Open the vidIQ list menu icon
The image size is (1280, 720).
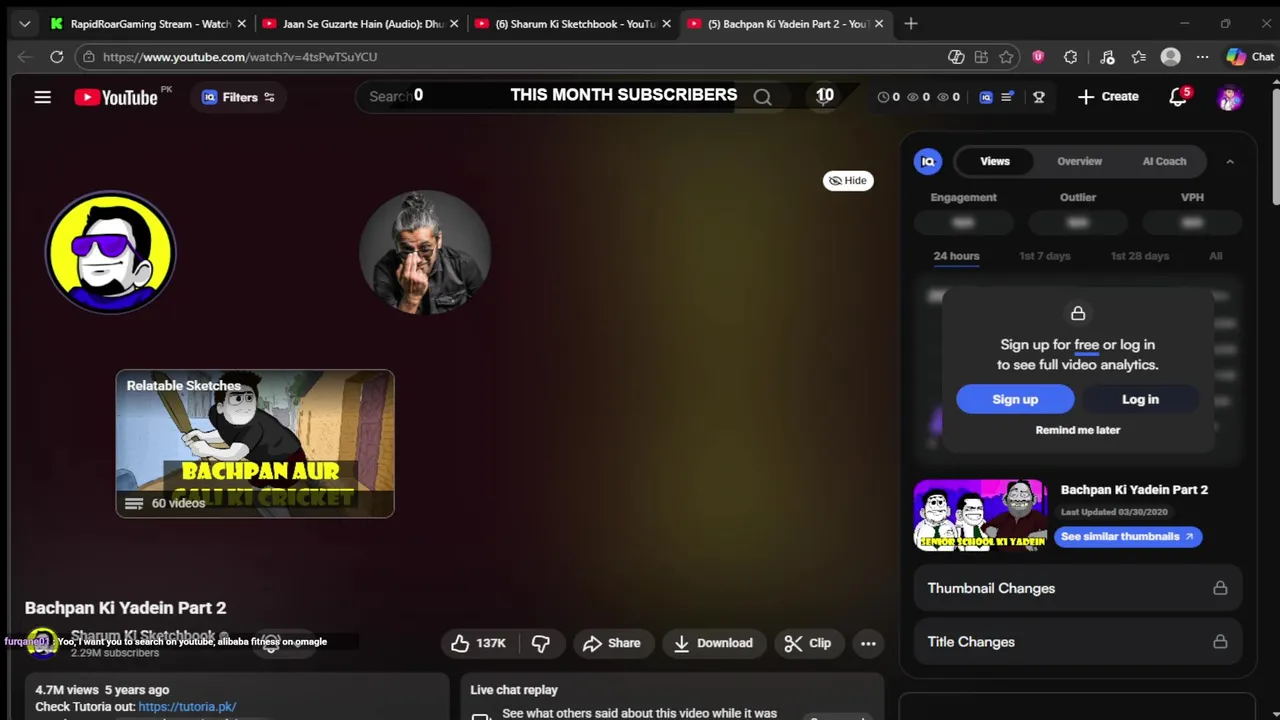coord(1008,97)
